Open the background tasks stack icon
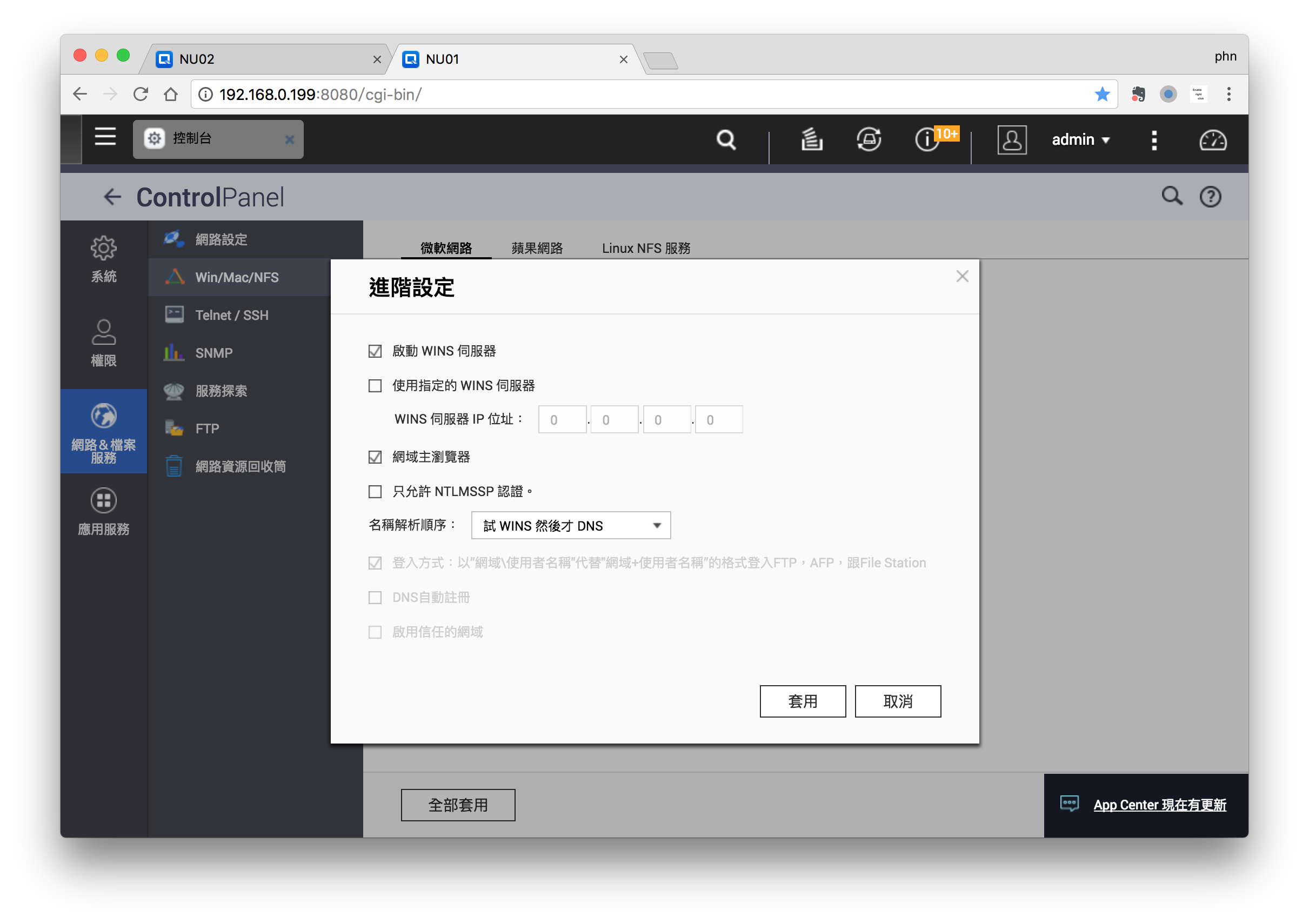Image resolution: width=1309 pixels, height=924 pixels. [x=811, y=139]
